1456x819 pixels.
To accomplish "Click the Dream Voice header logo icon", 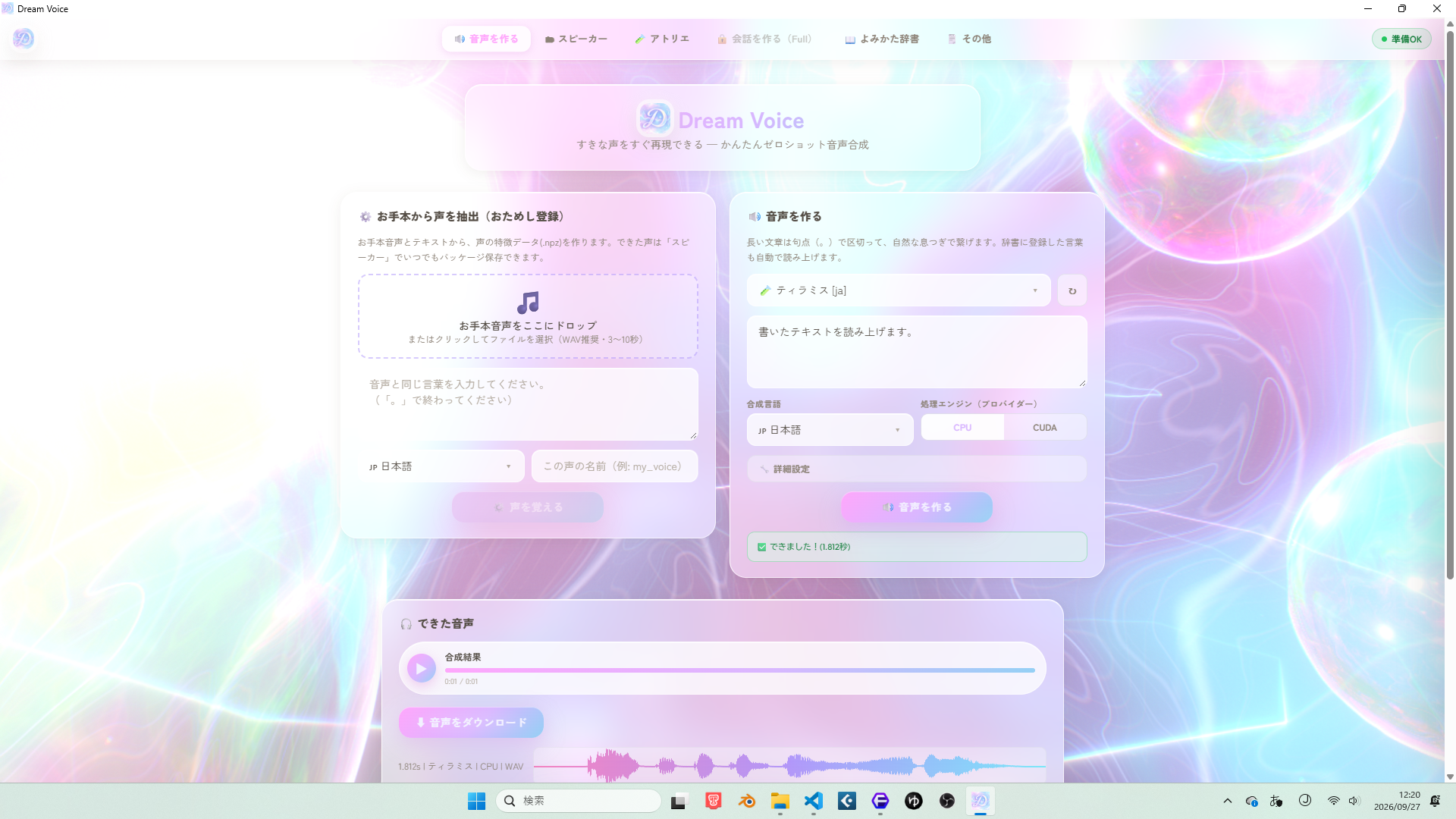I will 654,119.
